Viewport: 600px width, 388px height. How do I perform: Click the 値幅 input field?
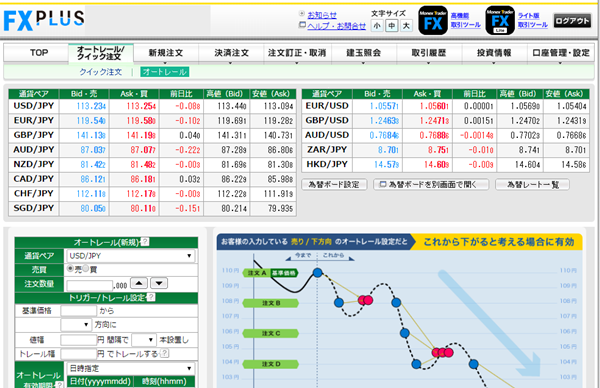[78, 340]
